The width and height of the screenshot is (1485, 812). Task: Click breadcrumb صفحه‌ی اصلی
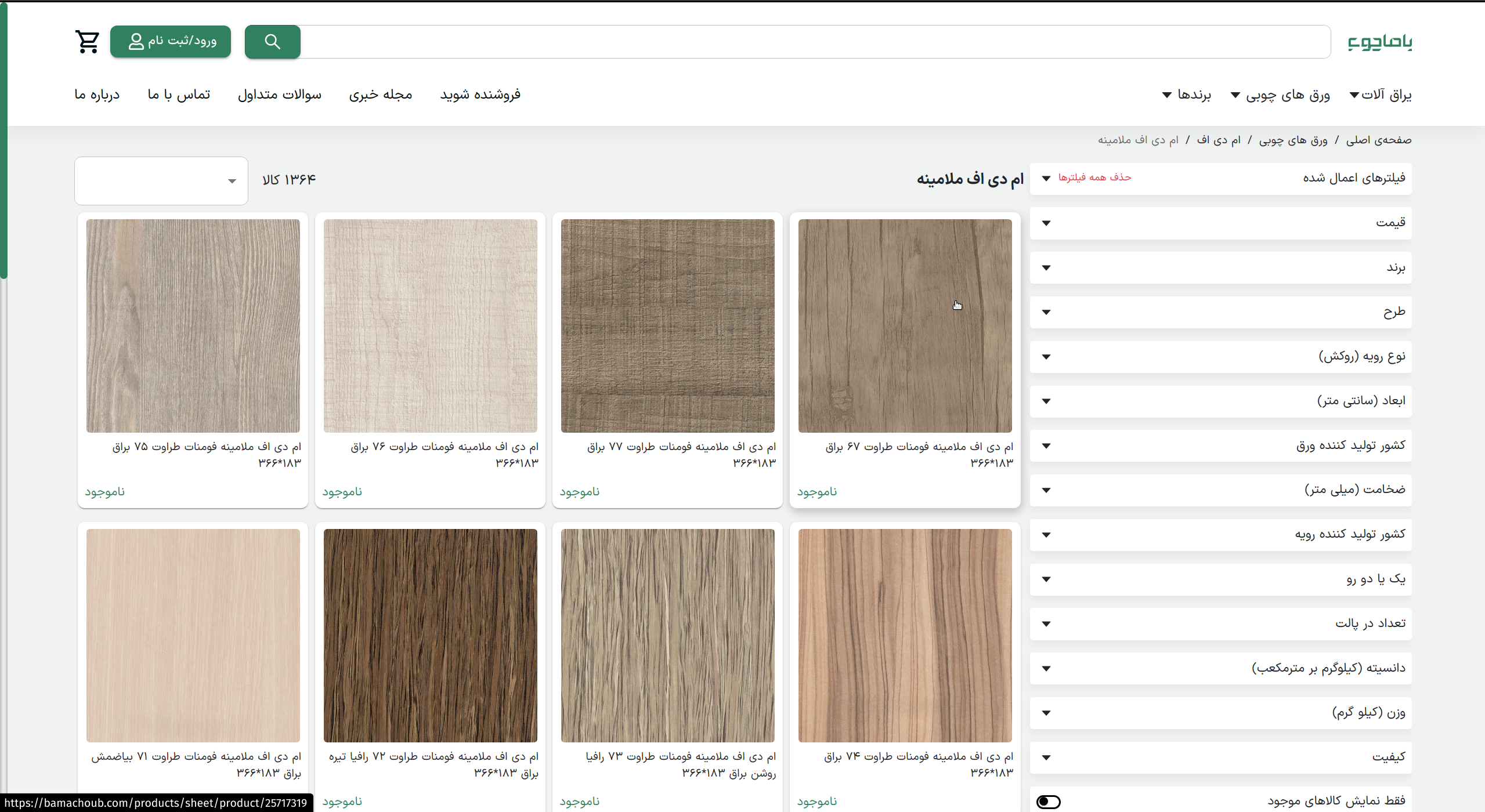tap(1379, 140)
